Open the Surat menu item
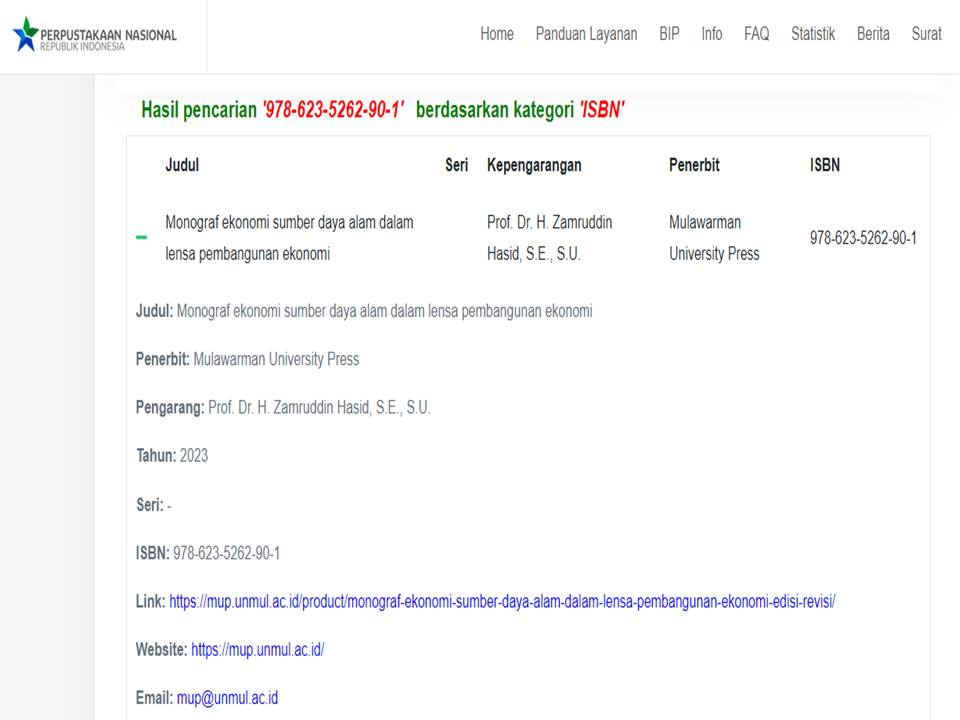Viewport: 960px width, 720px height. click(x=926, y=34)
